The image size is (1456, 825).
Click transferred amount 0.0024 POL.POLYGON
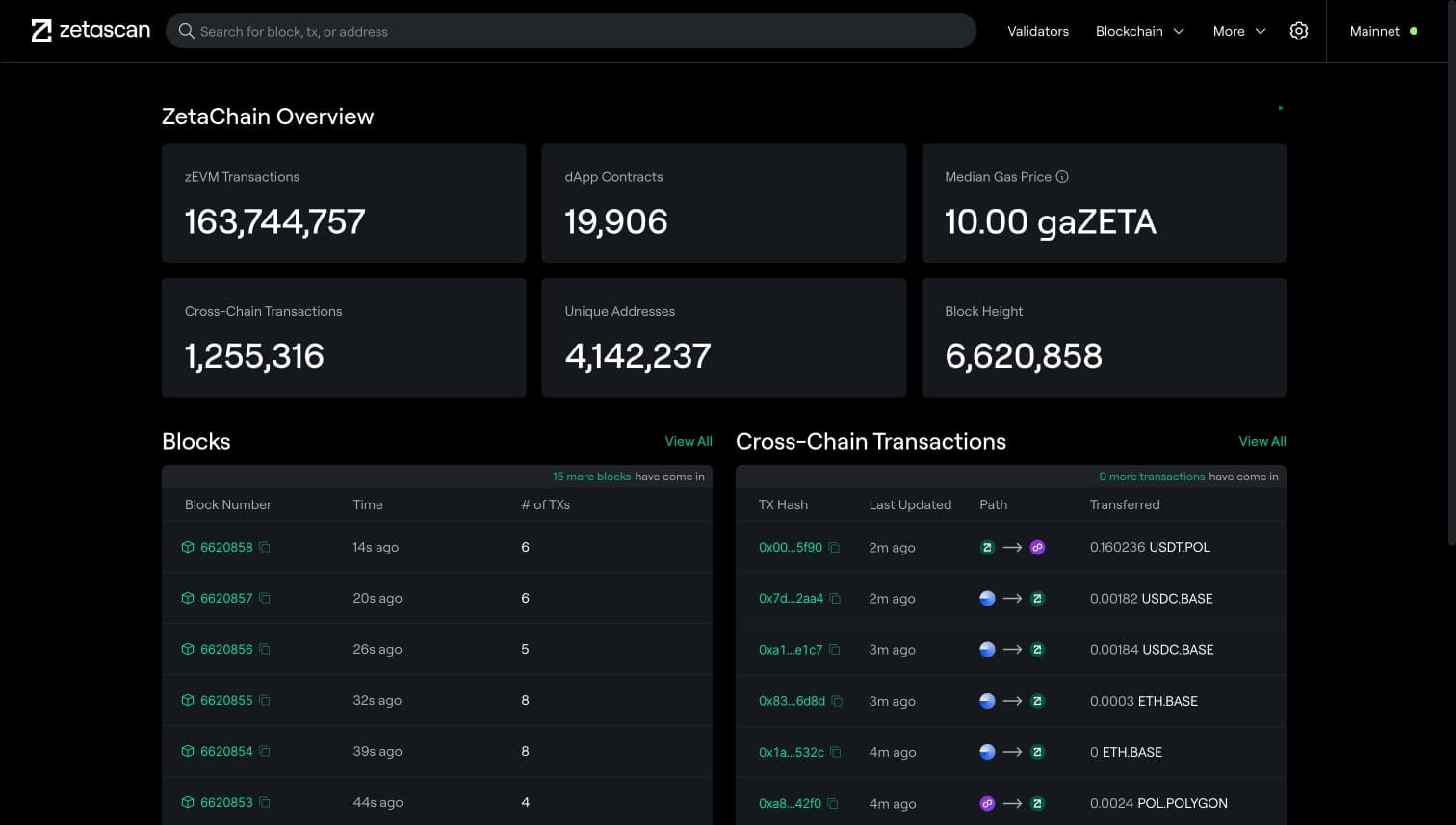(1158, 803)
